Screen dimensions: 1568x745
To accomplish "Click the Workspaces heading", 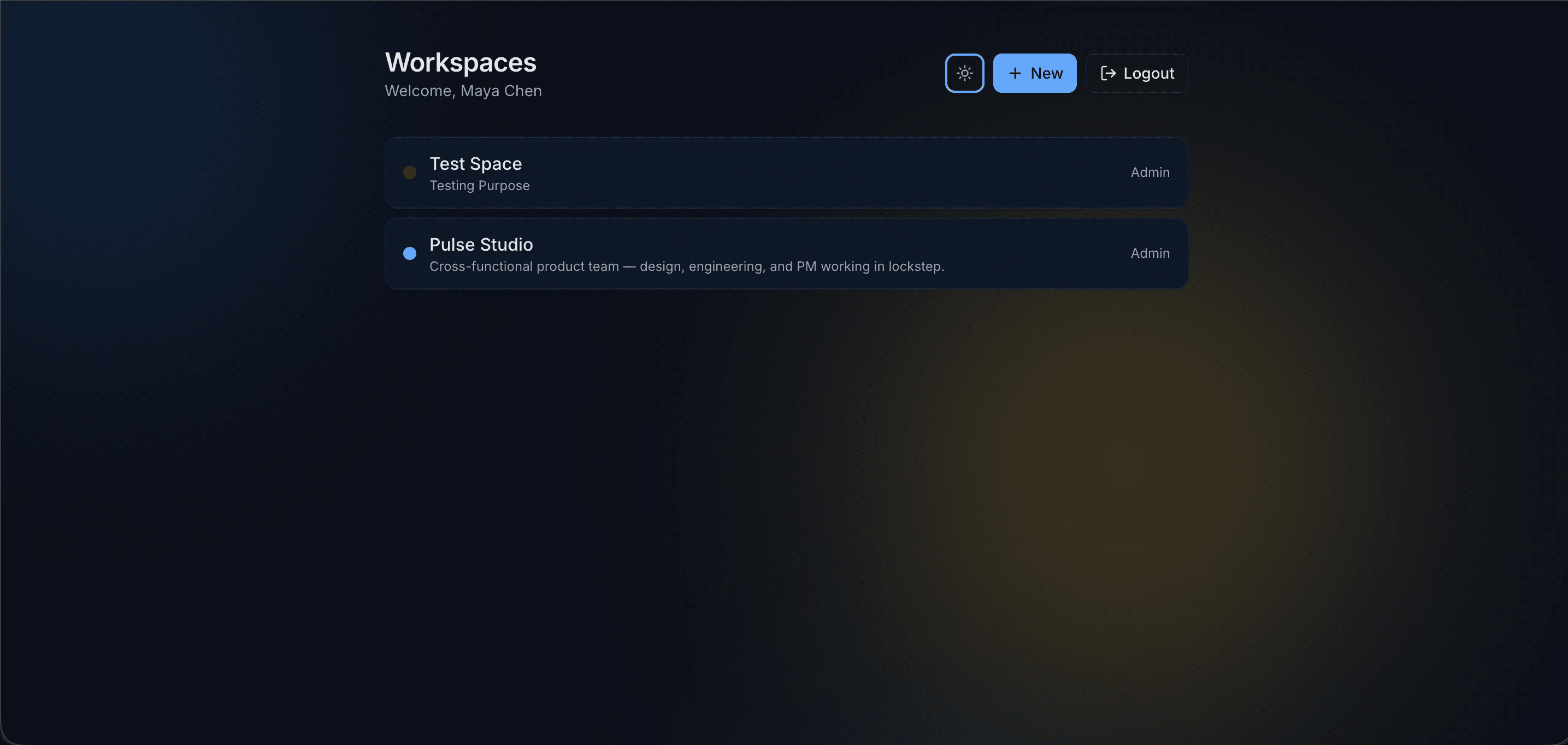I will click(x=460, y=63).
